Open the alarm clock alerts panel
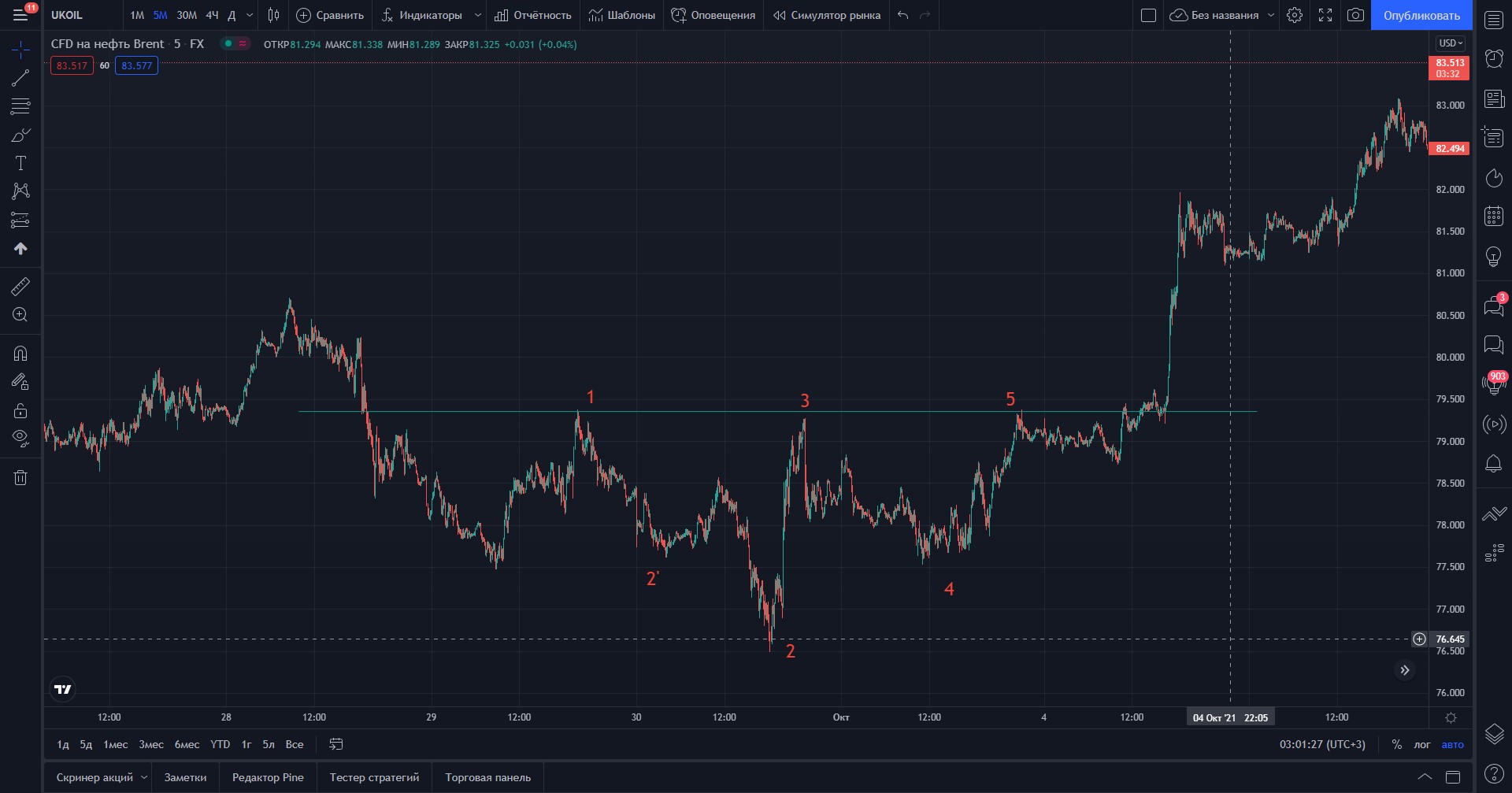Screen dimensions: 1512x793 pyautogui.click(x=1493, y=57)
